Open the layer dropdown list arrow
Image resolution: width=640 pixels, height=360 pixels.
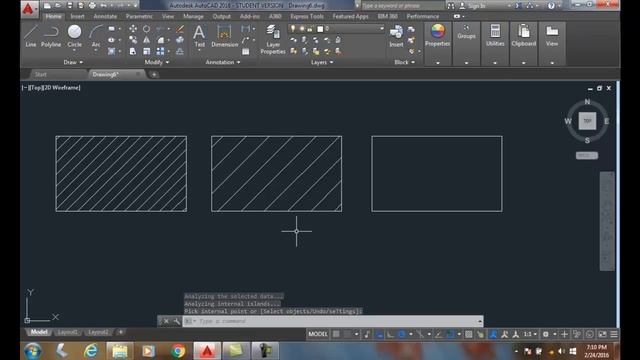382,29
